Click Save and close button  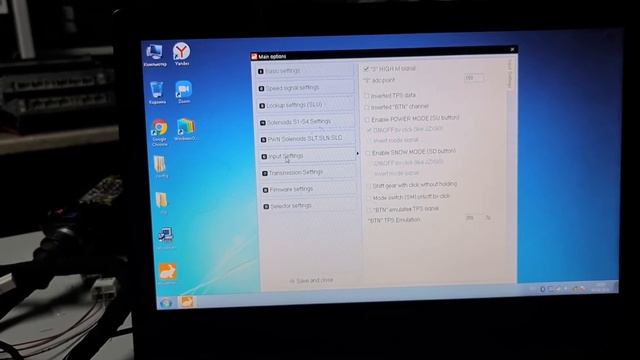pyautogui.click(x=311, y=280)
